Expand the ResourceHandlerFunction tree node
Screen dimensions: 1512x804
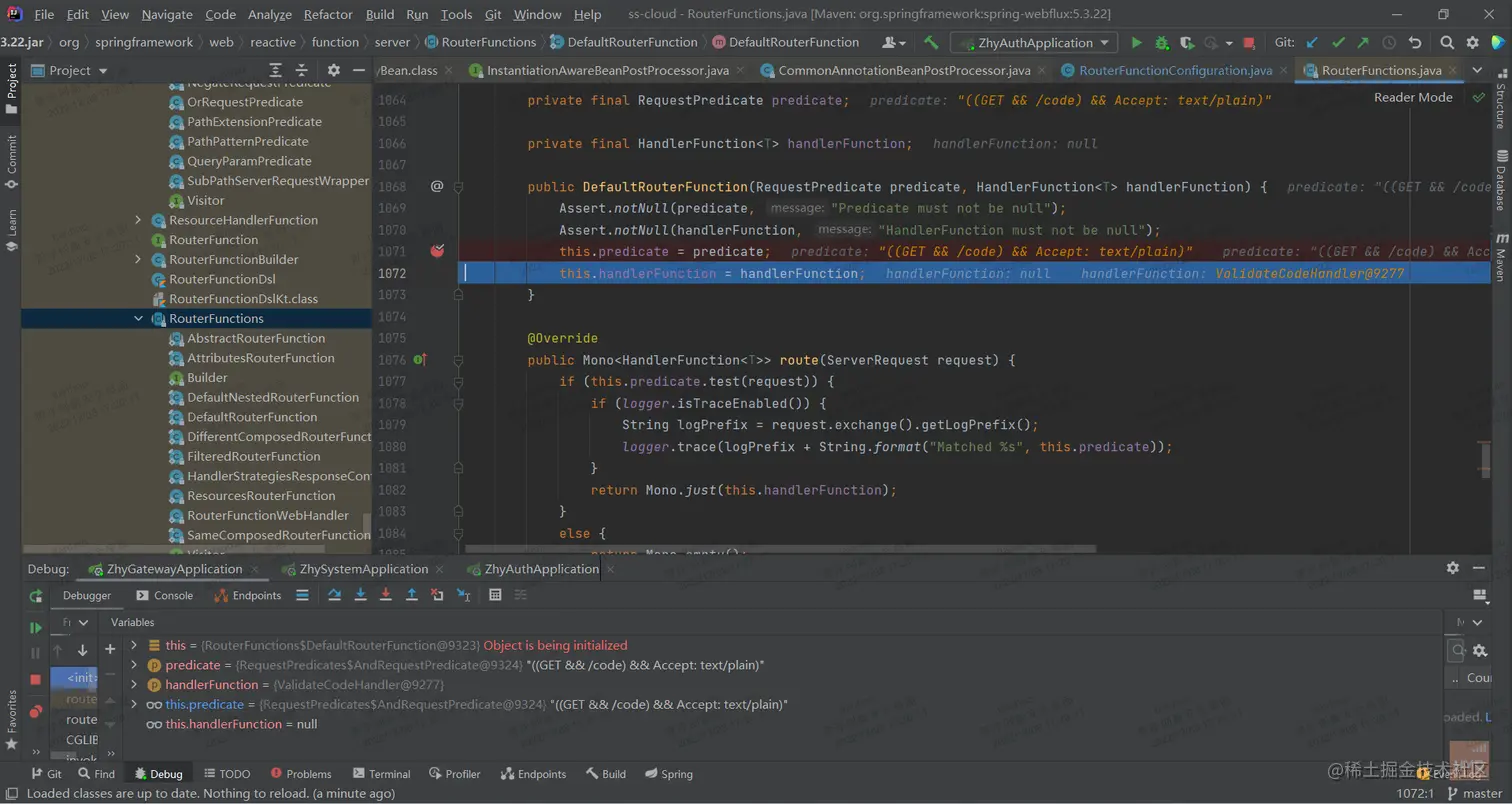coord(138,220)
